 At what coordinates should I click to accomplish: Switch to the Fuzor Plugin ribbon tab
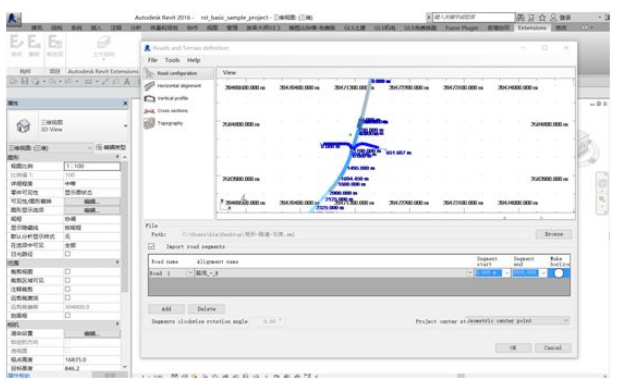point(461,28)
